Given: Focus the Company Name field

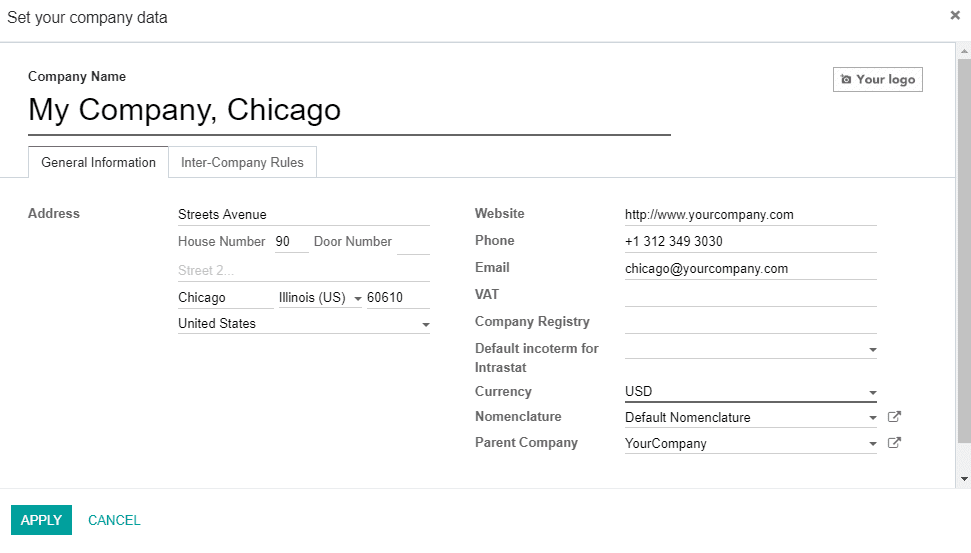Looking at the screenshot, I should 349,110.
